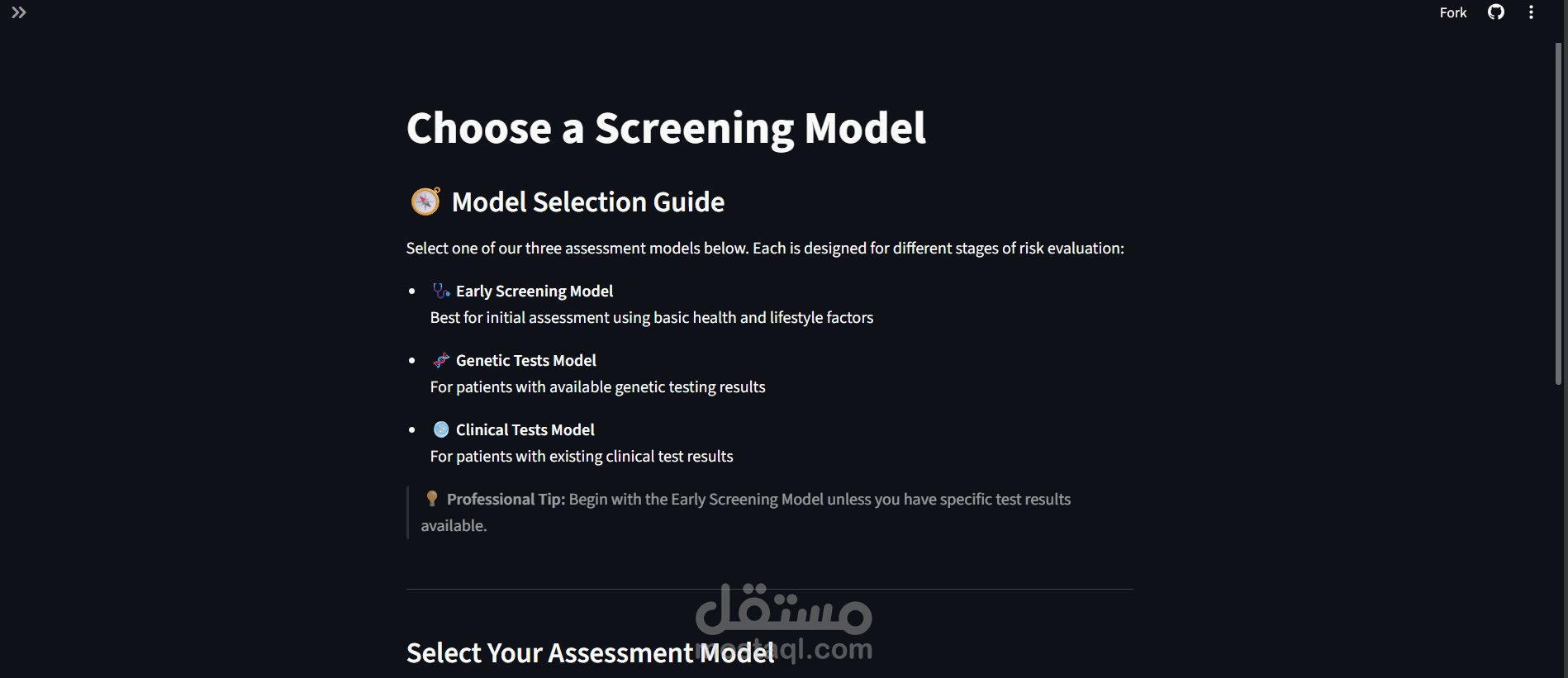Click the Early Screening Model label
The height and width of the screenshot is (678, 1568).
535,291
